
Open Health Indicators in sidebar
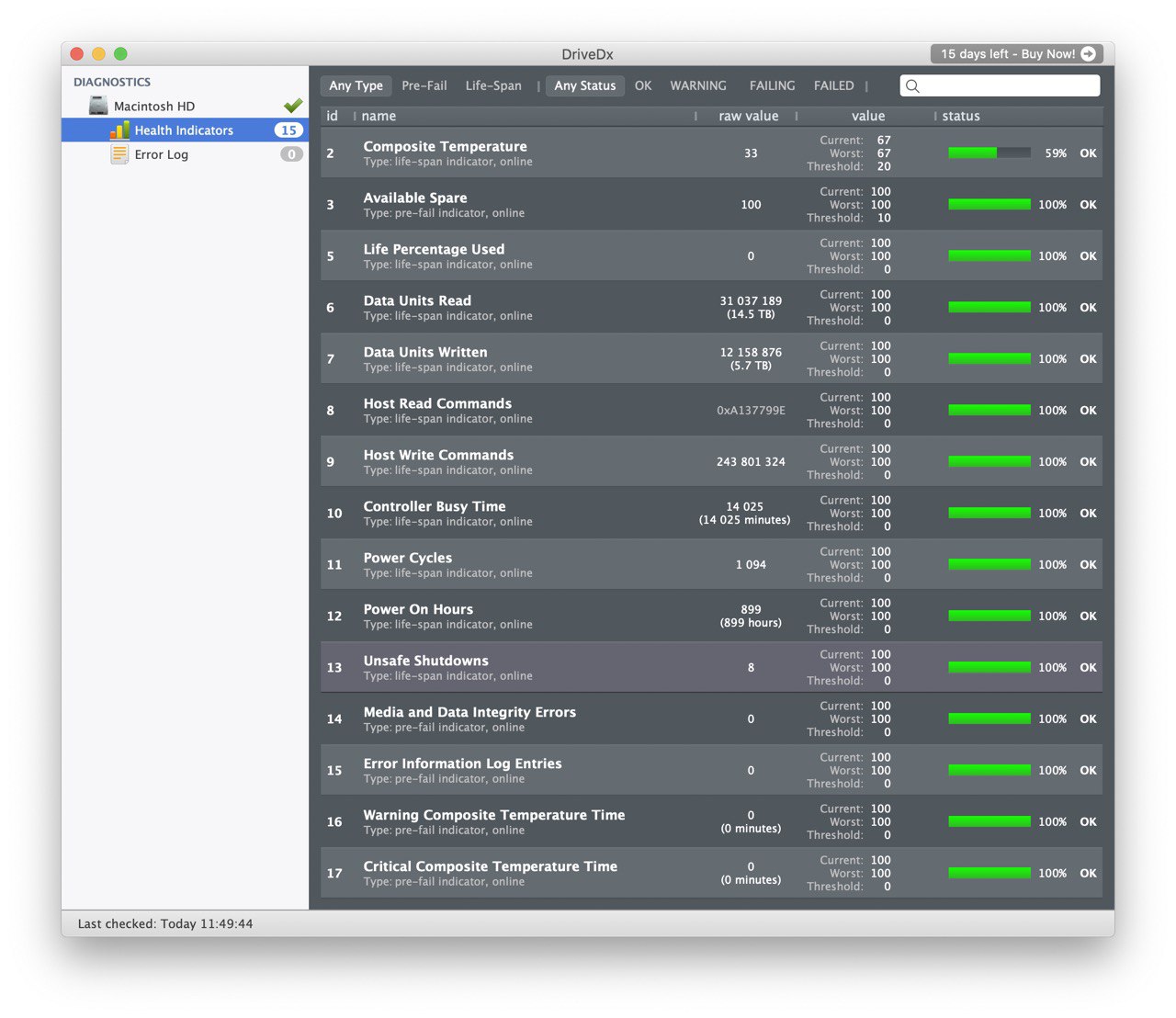[x=185, y=130]
